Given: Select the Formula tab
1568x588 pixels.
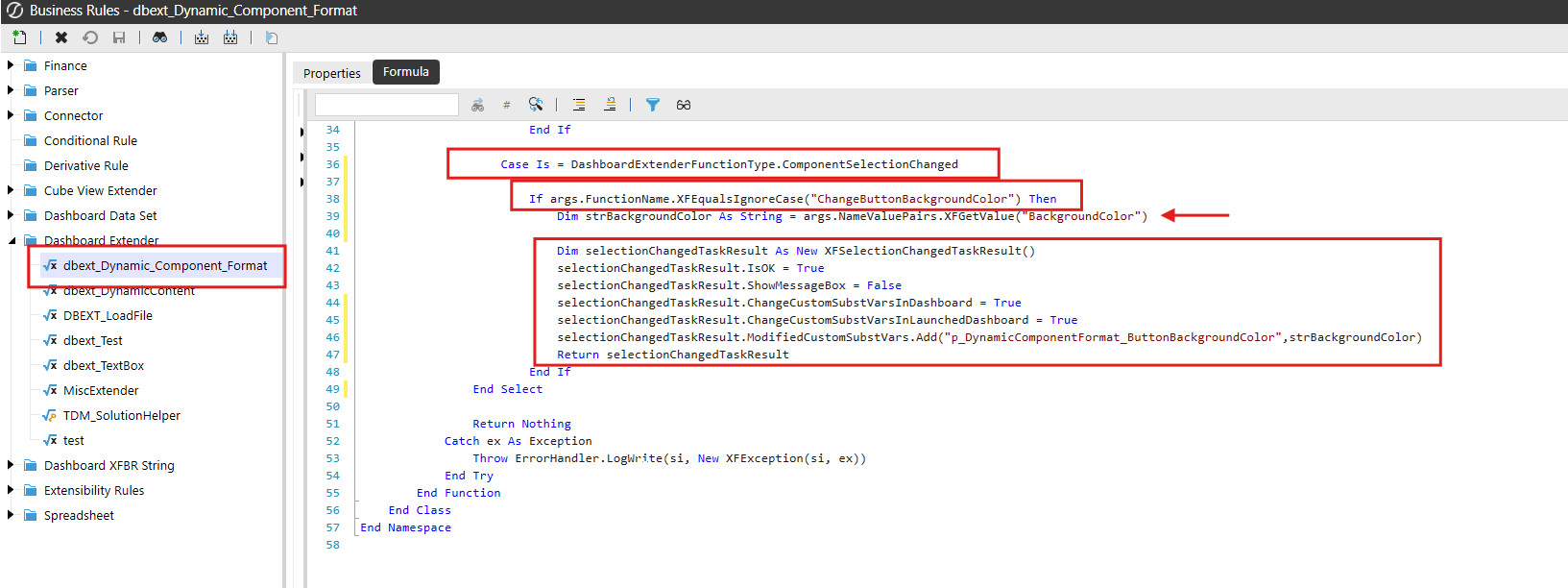Looking at the screenshot, I should coord(406,72).
